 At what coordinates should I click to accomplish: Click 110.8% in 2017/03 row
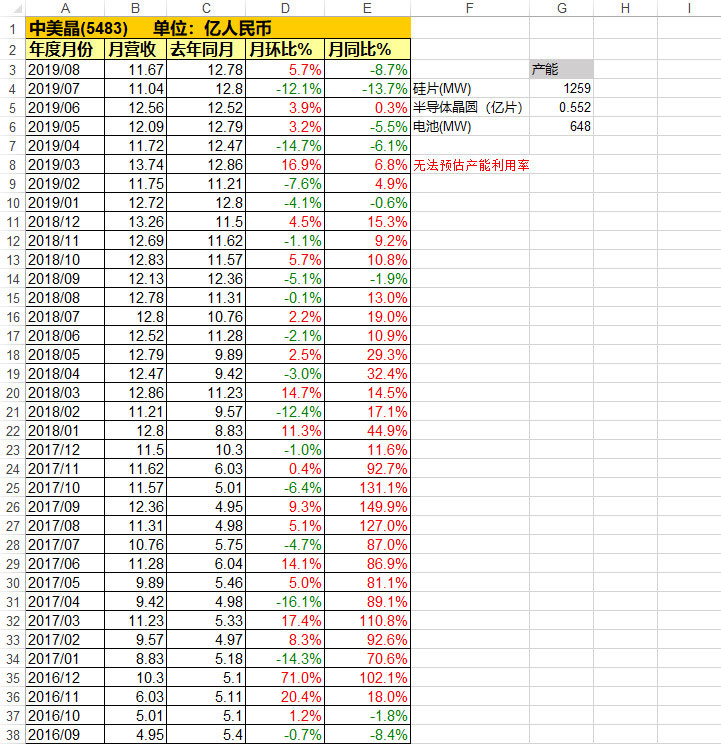[367, 621]
